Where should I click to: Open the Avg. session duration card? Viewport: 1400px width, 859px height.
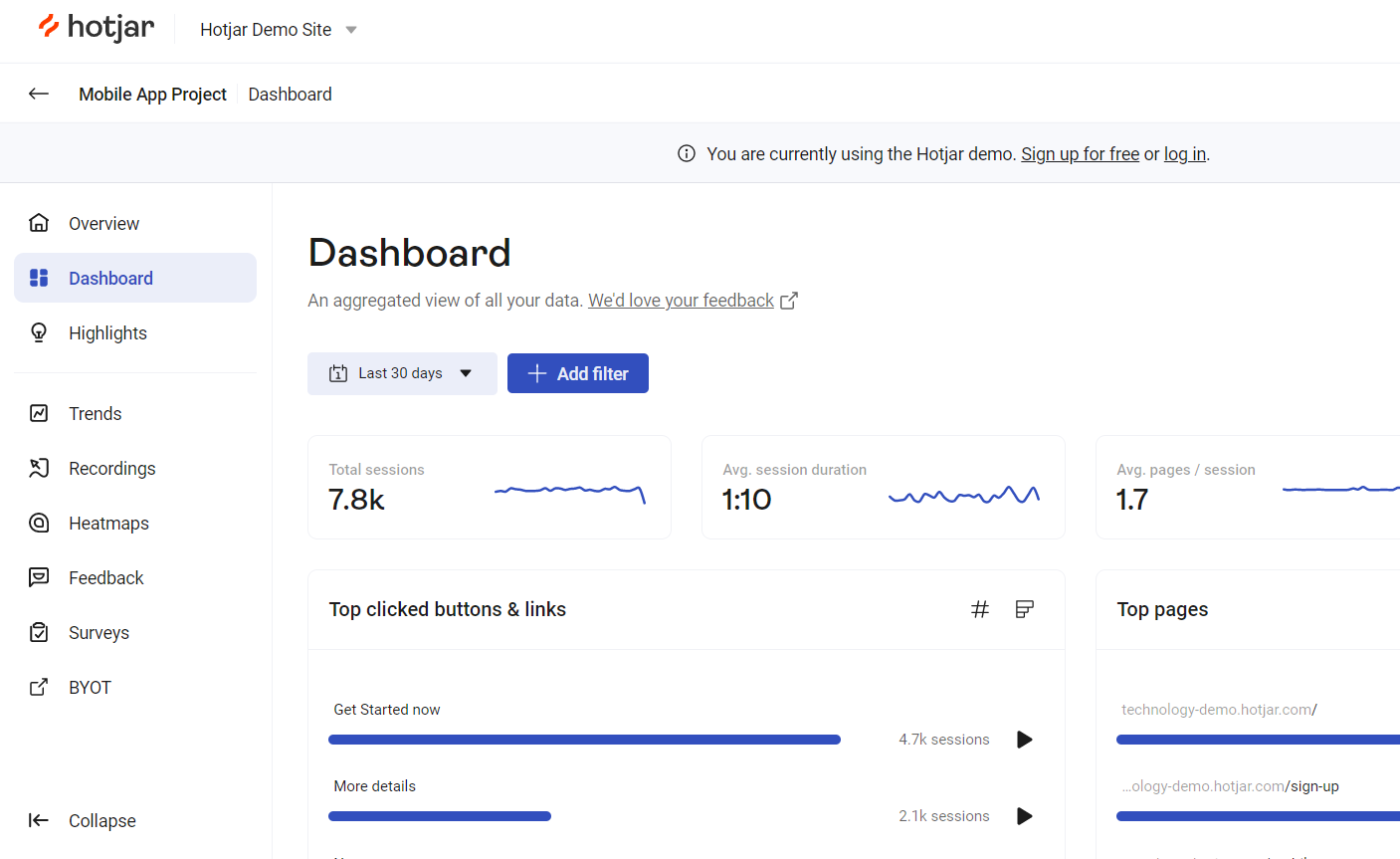(884, 488)
